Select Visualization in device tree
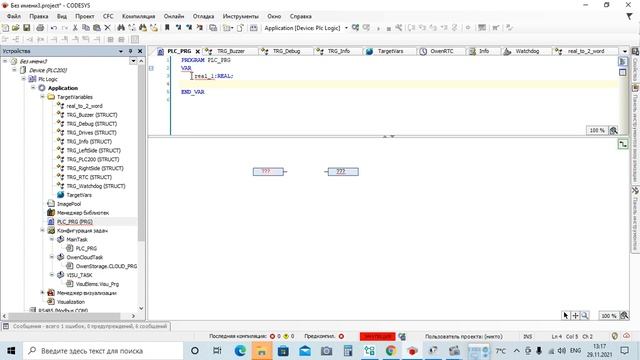 [71, 302]
